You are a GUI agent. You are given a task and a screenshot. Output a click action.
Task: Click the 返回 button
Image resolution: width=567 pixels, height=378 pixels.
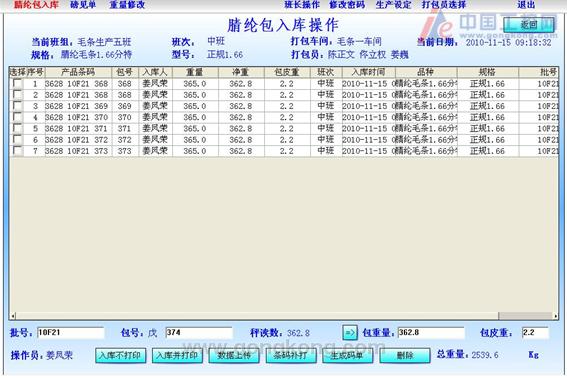(529, 25)
